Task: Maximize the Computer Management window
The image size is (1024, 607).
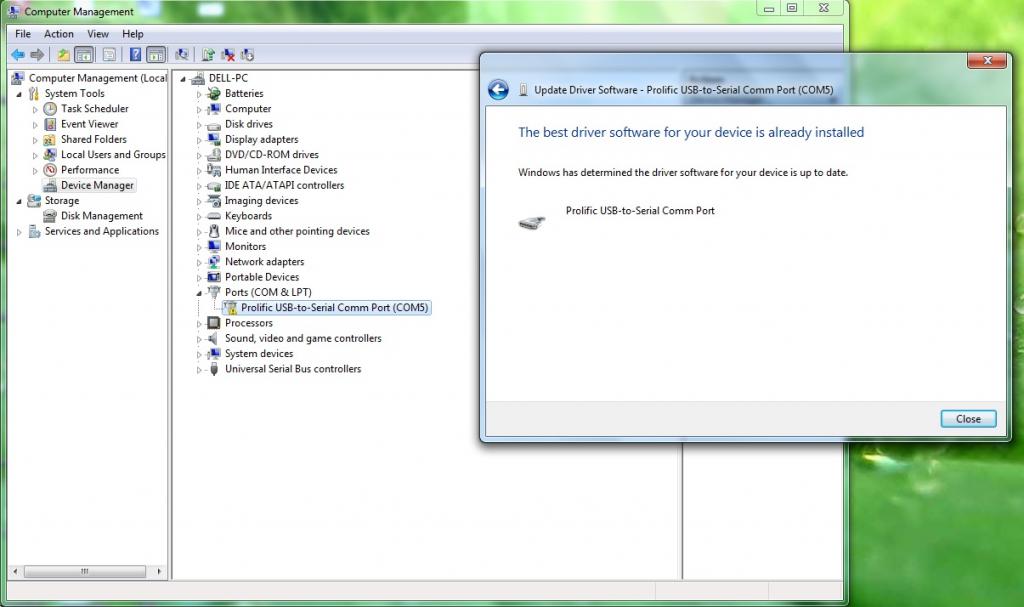Action: (x=792, y=8)
